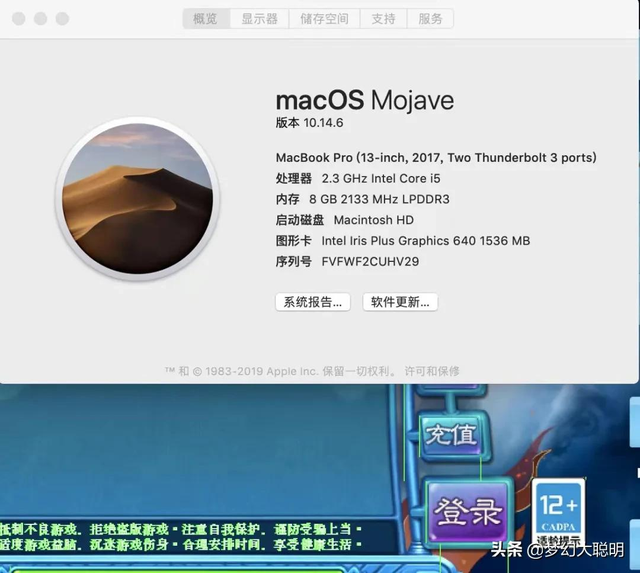Click the 版本 10.14.6 version text
Screen dimensions: 640x573
point(309,122)
